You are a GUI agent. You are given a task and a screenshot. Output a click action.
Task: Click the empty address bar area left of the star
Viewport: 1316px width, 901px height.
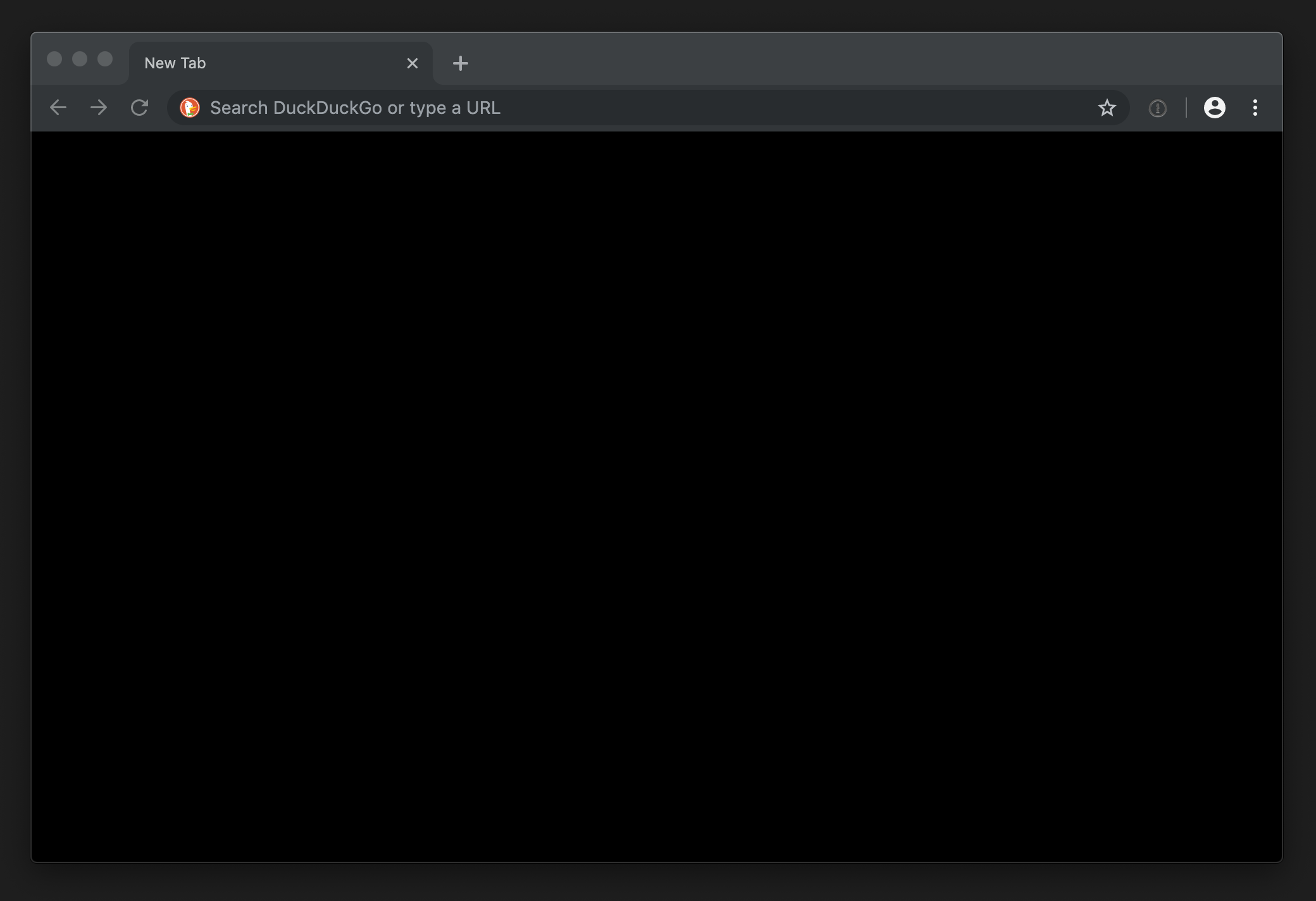point(886,108)
